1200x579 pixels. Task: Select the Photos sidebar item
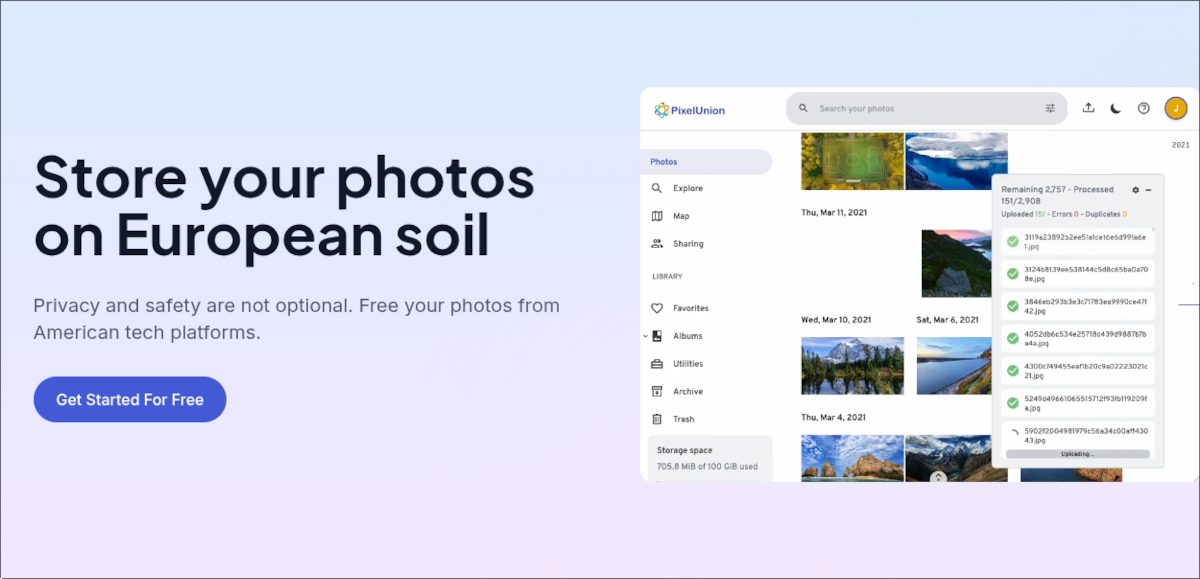tap(706, 162)
